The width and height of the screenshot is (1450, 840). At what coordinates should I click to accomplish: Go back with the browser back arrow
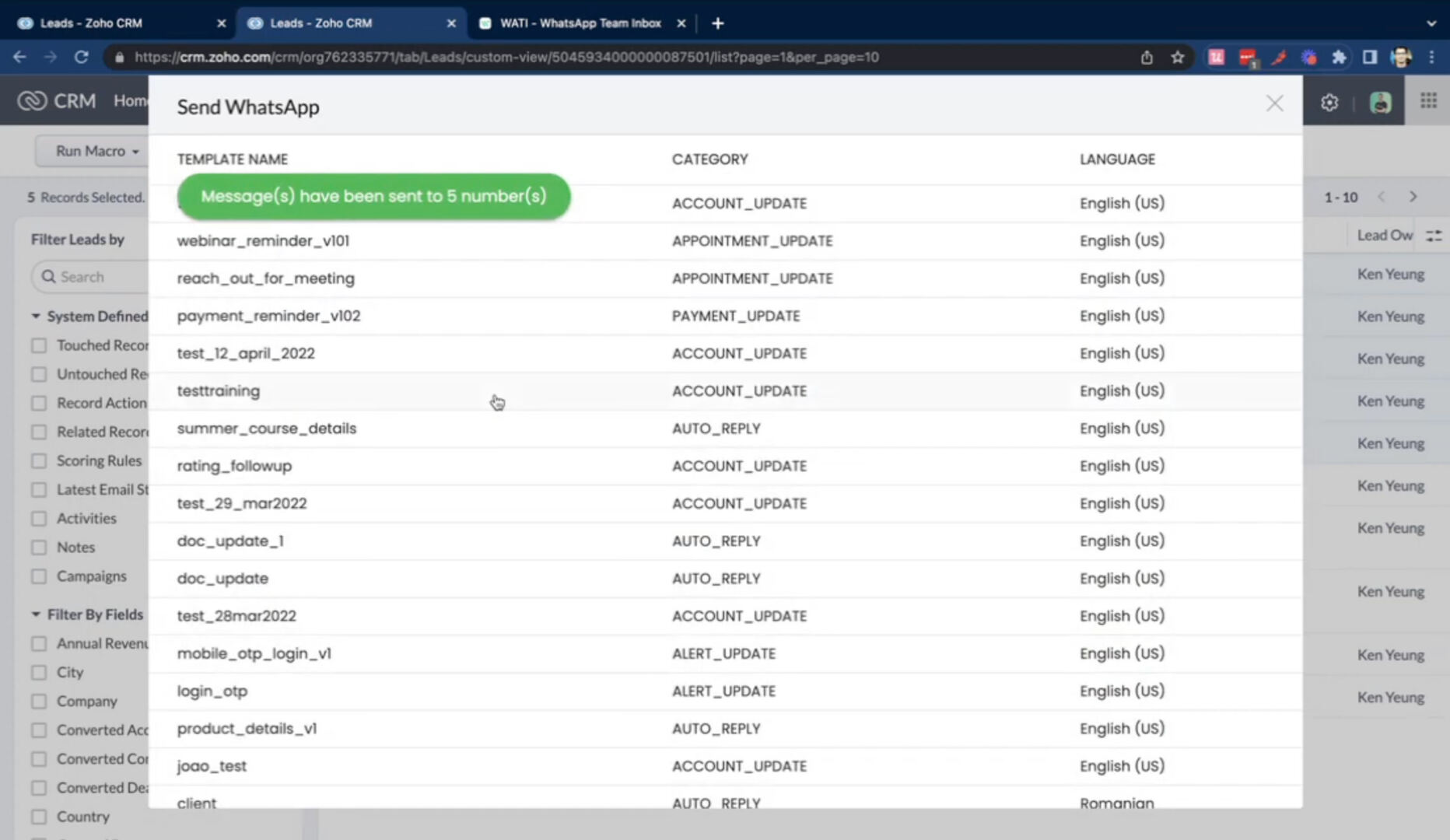pos(19,57)
